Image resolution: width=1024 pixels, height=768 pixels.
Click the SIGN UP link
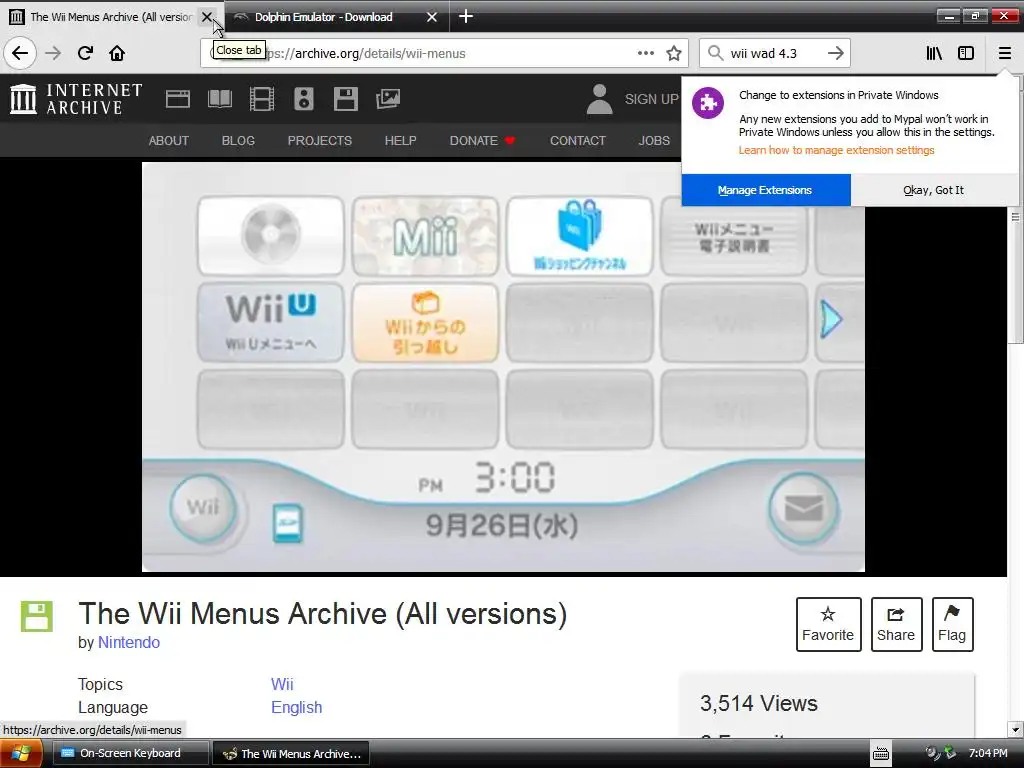651,99
